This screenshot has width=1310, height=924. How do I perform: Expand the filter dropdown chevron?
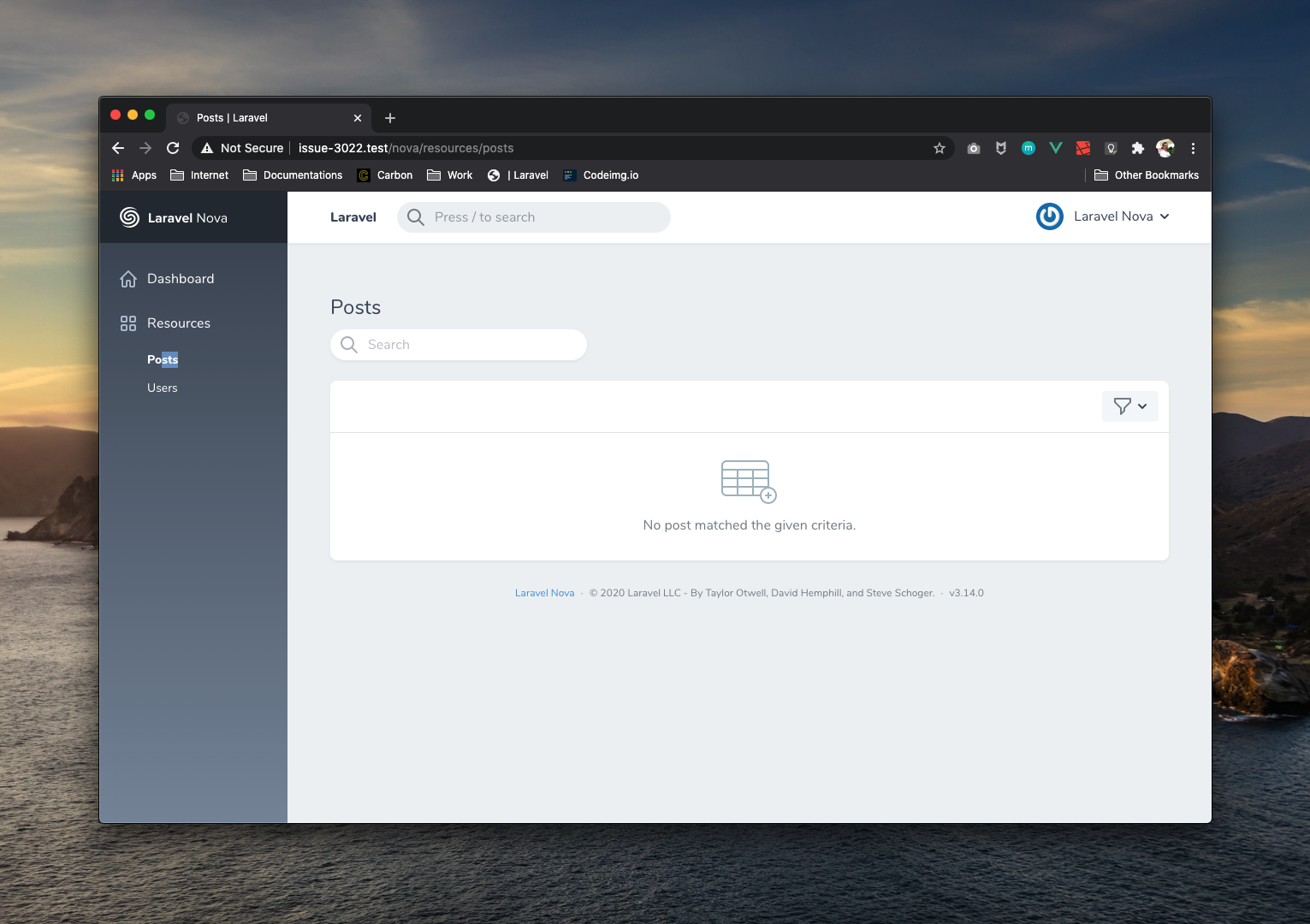click(1141, 406)
